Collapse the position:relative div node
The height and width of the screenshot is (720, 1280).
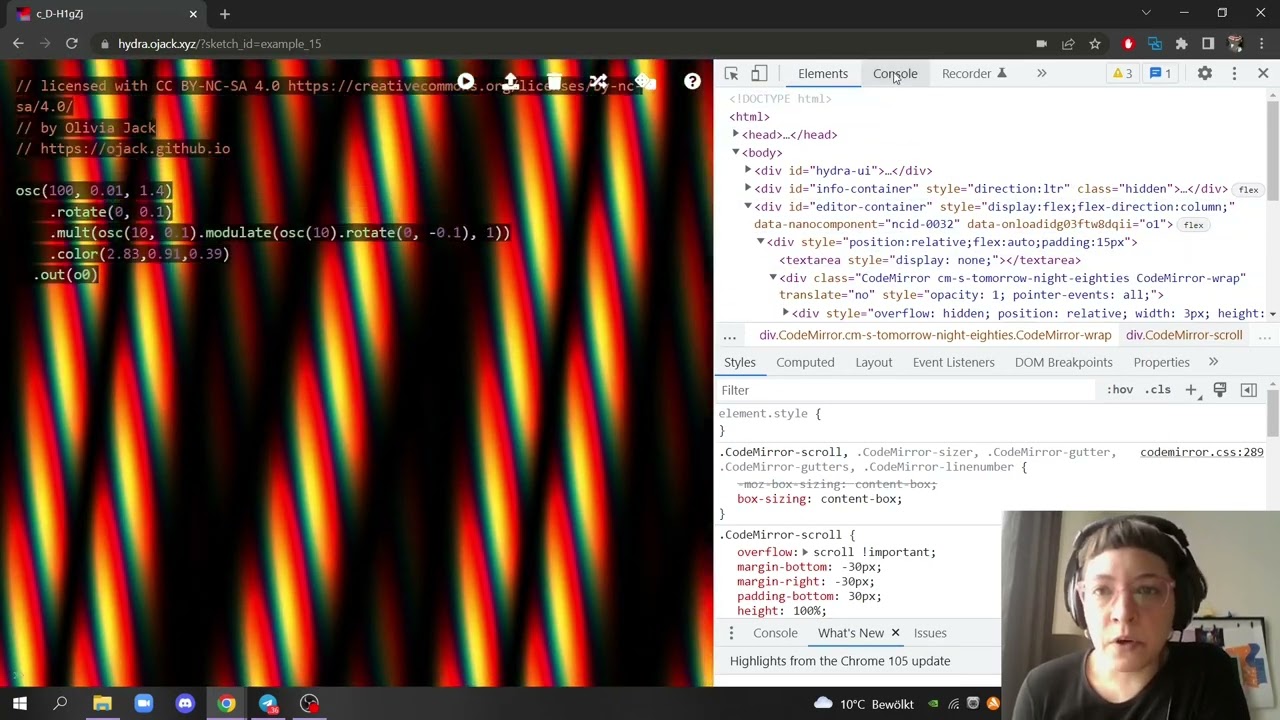[760, 242]
